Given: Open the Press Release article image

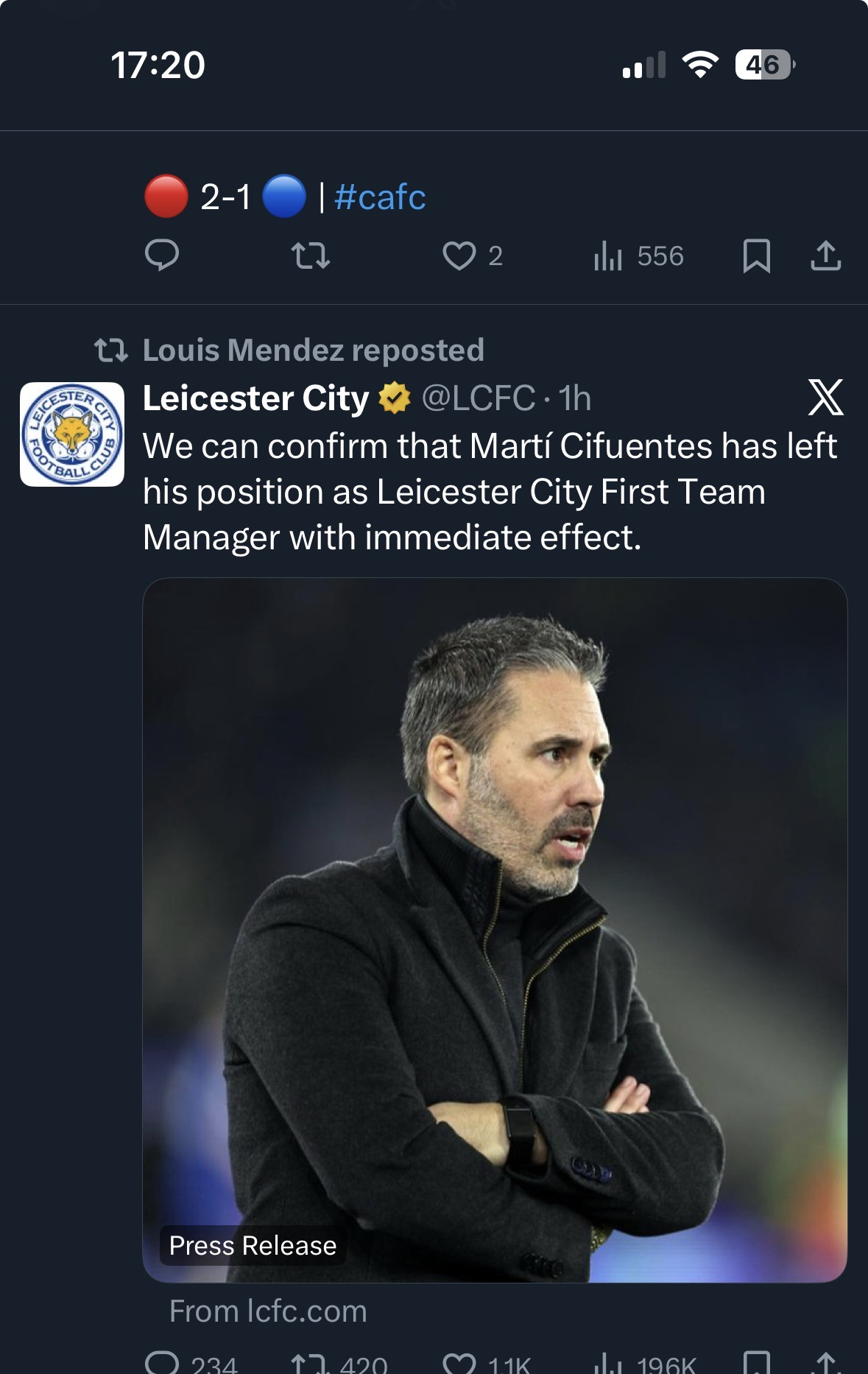Looking at the screenshot, I should click(x=495, y=884).
